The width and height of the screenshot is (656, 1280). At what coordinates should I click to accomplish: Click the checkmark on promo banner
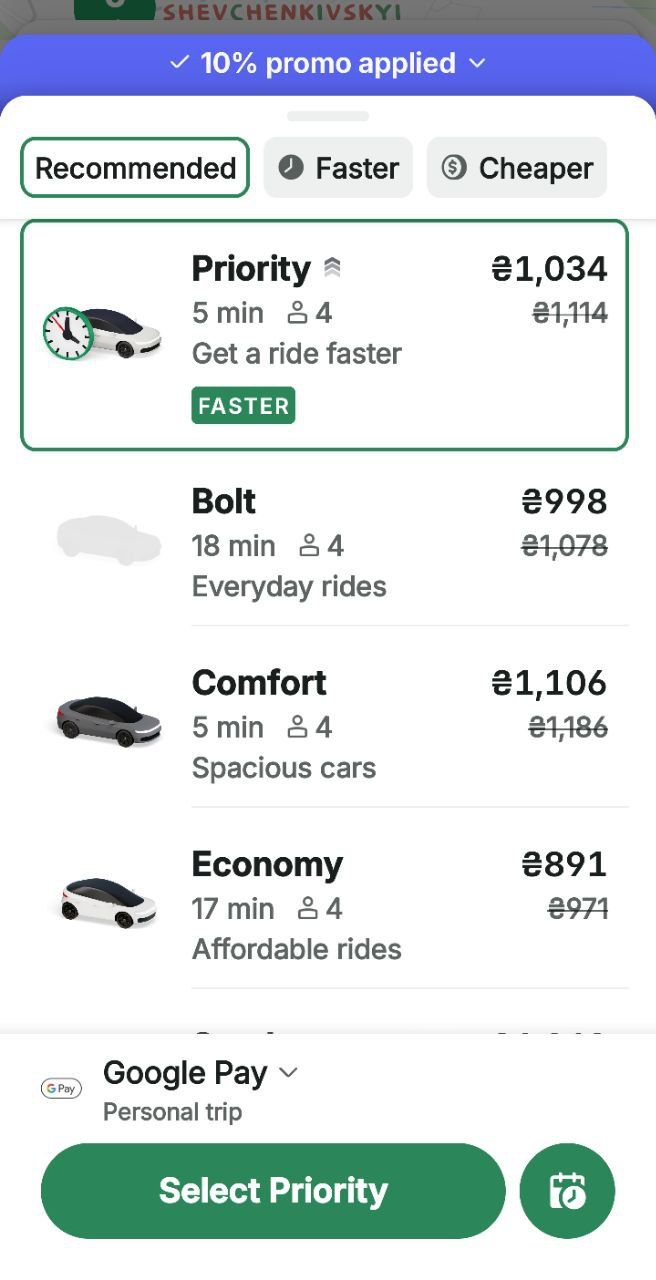click(x=179, y=63)
